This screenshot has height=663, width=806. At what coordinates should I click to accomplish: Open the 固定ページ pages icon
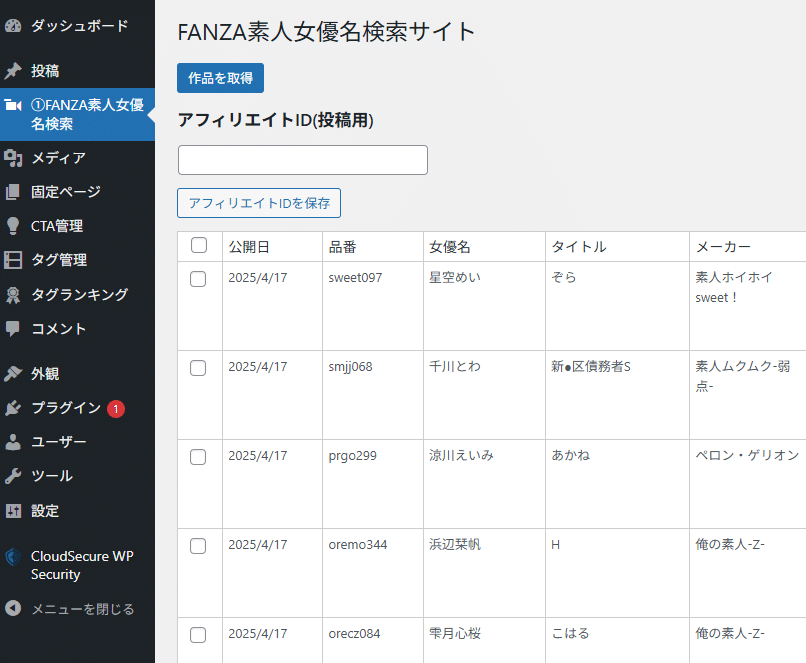(x=14, y=191)
